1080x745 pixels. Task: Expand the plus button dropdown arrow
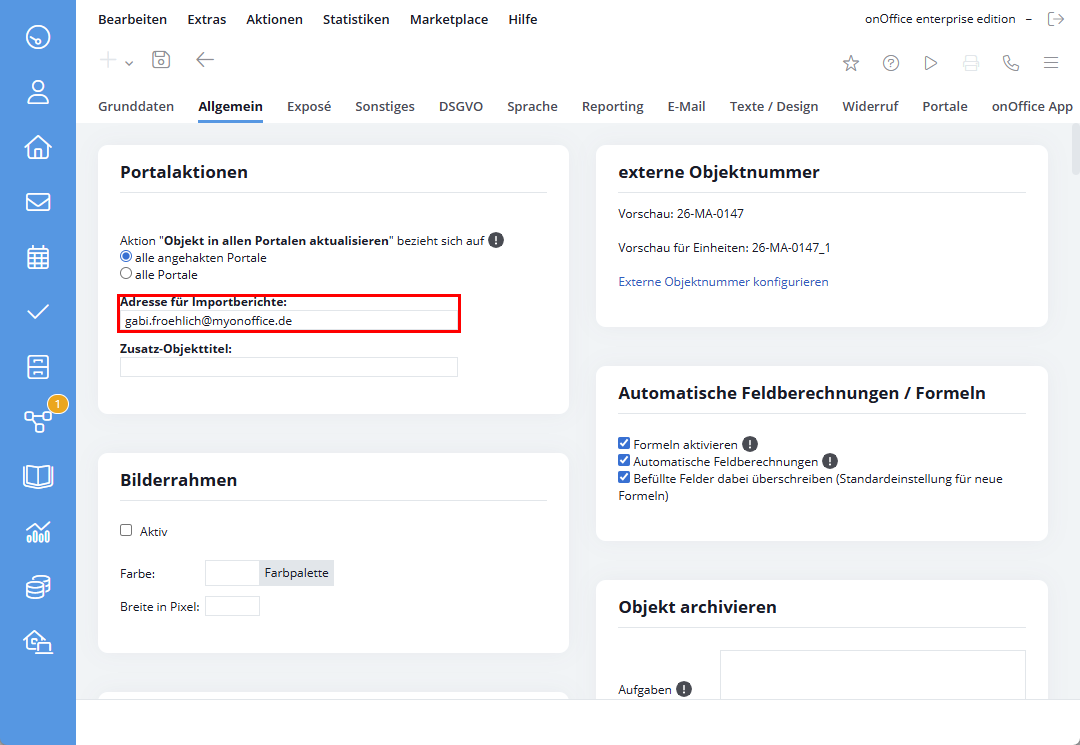129,63
